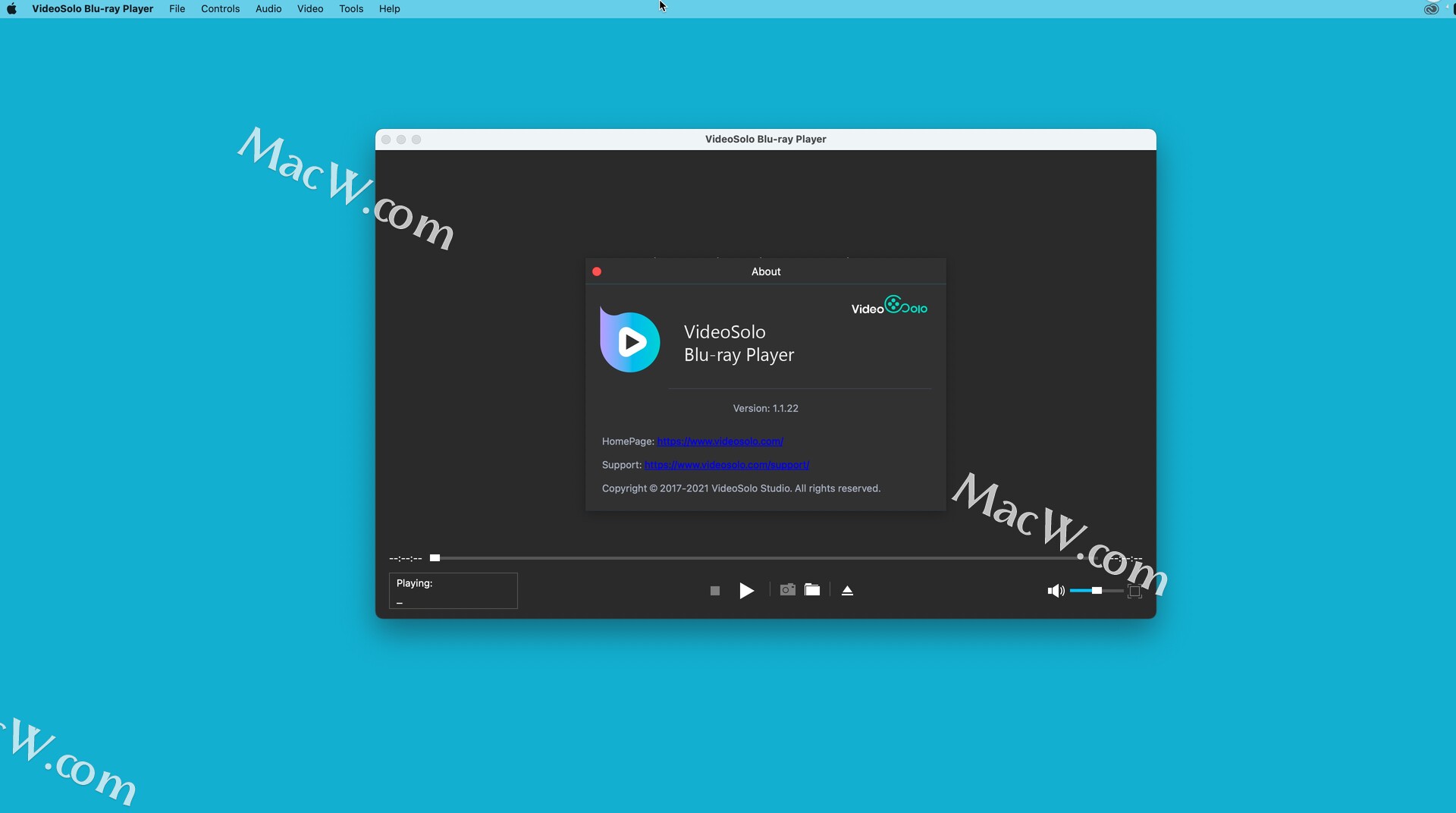Close the About dialog with red button
Image resolution: width=1456 pixels, height=813 pixels.
tap(597, 272)
